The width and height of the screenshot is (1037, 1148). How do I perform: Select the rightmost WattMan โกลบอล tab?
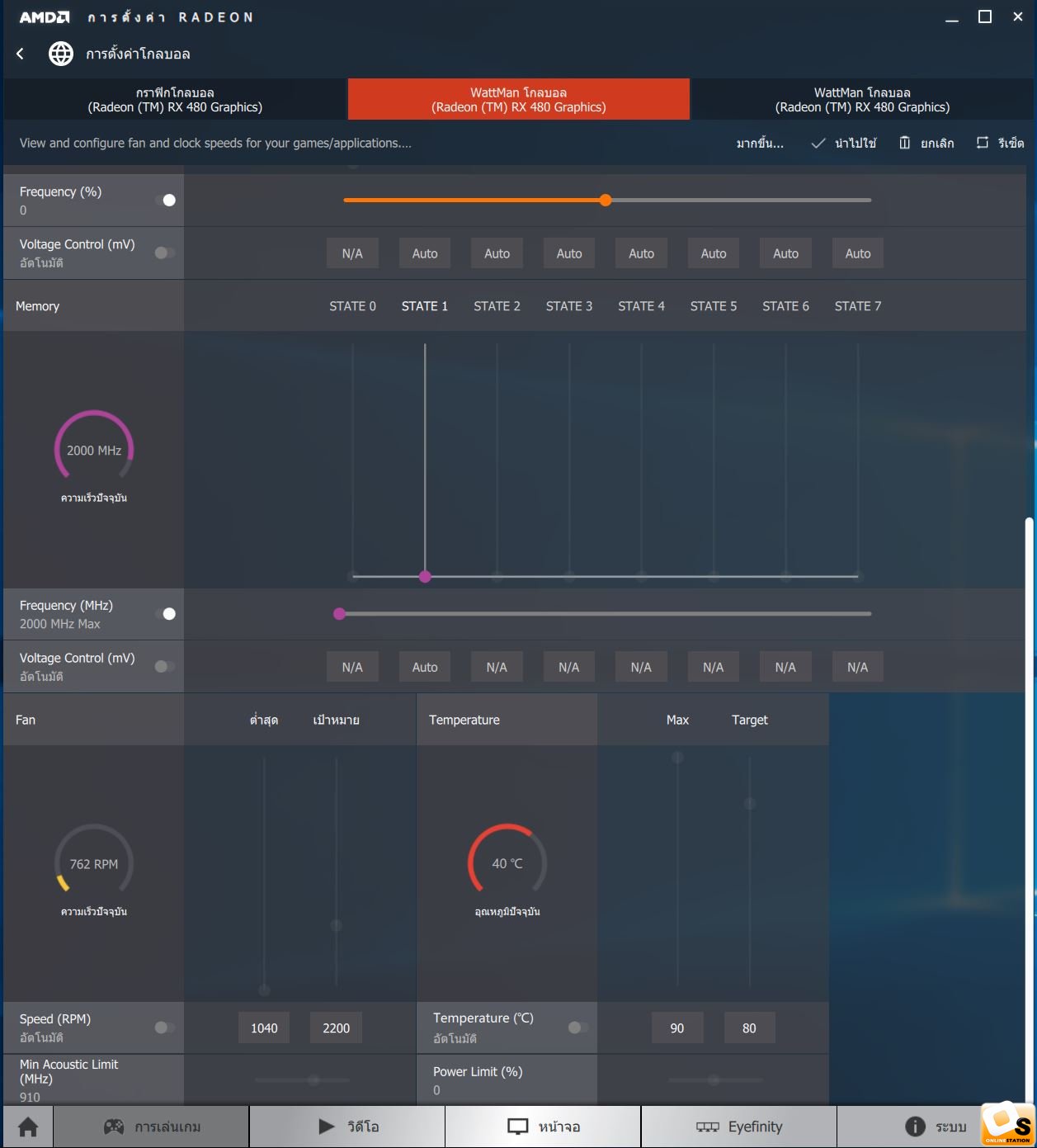(862, 99)
